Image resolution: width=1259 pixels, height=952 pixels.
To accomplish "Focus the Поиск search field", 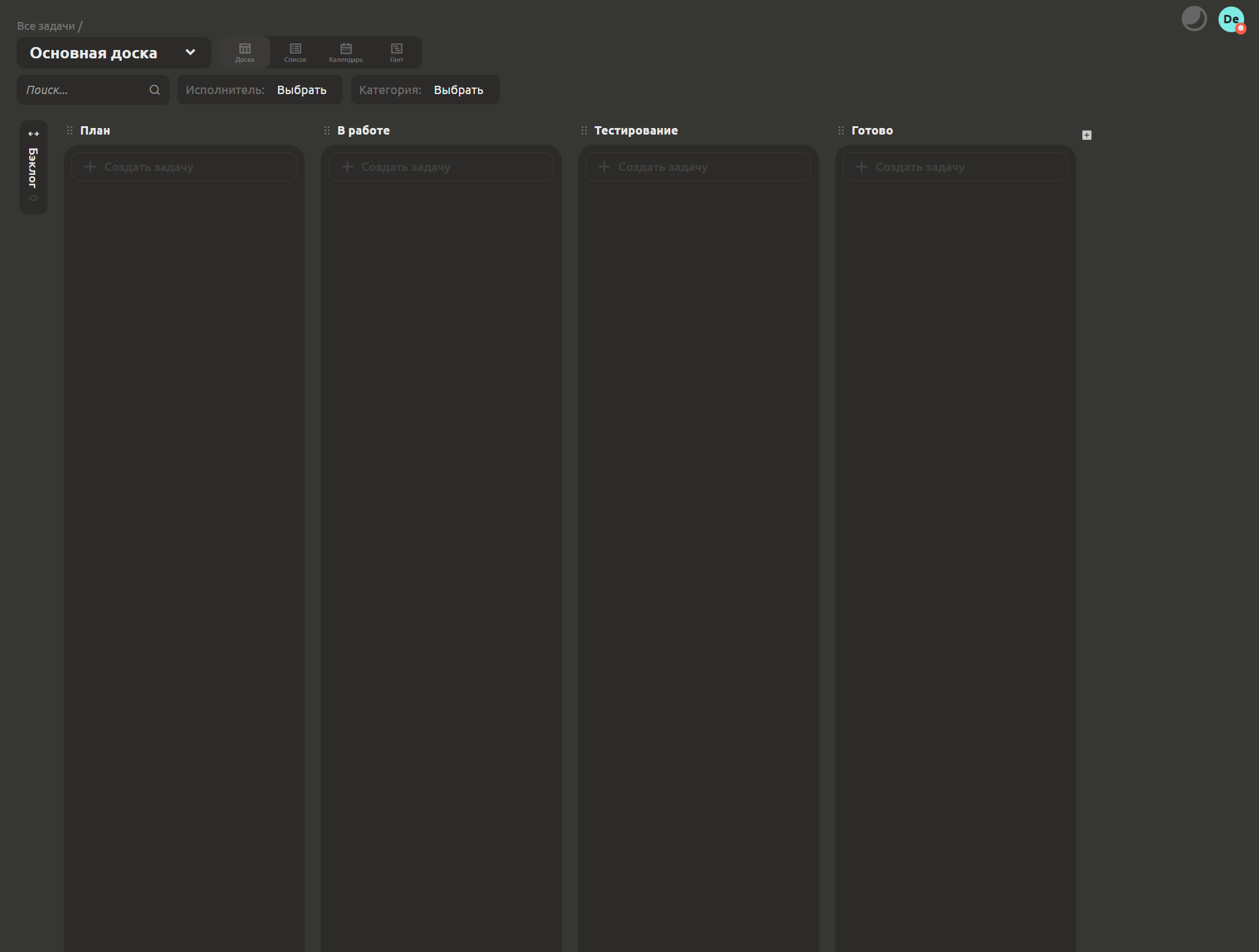I will point(93,90).
